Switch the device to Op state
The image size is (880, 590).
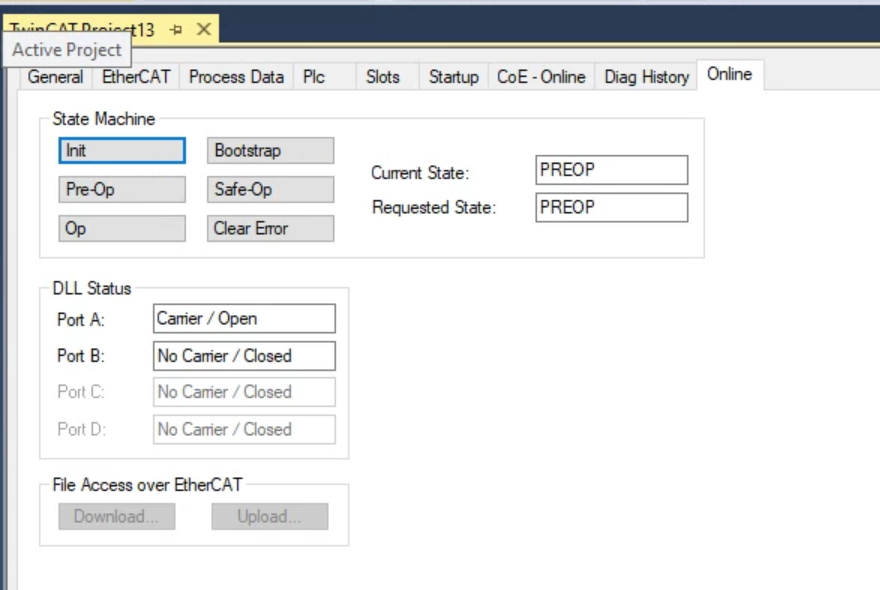(122, 228)
